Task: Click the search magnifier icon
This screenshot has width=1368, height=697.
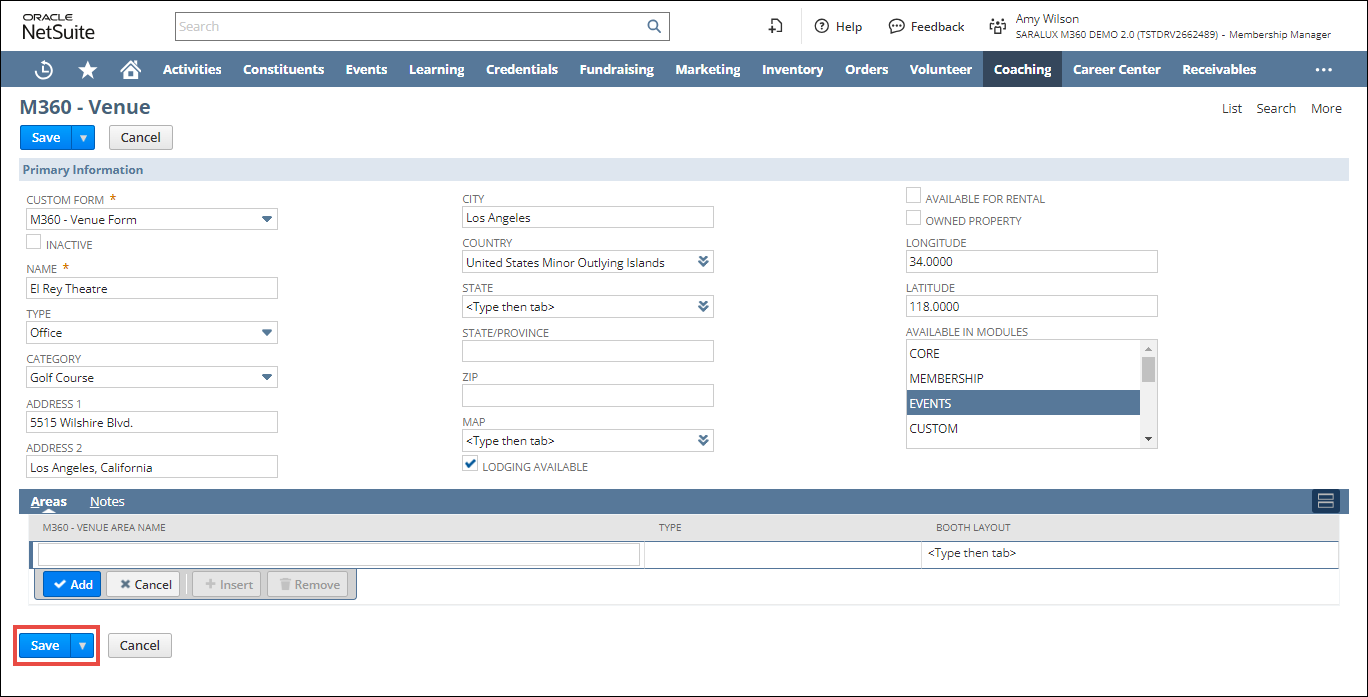Action: point(654,27)
